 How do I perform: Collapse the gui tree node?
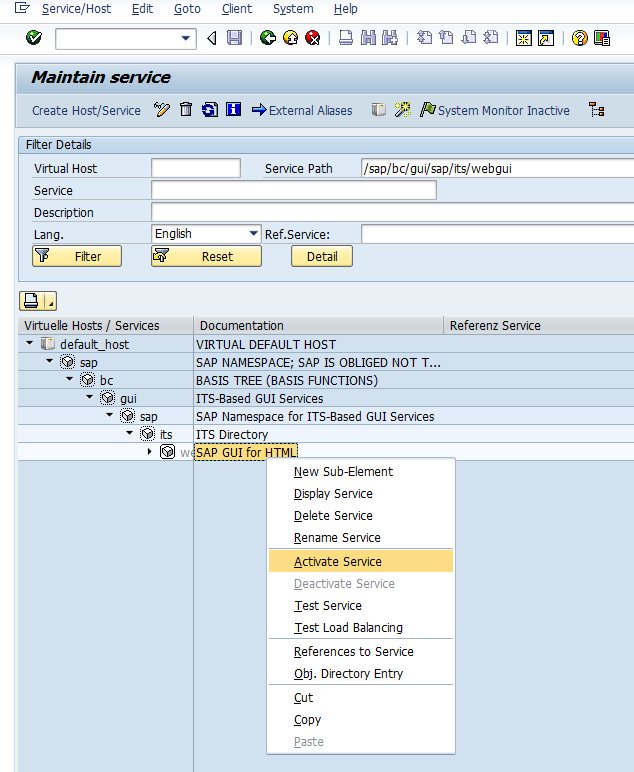click(89, 397)
